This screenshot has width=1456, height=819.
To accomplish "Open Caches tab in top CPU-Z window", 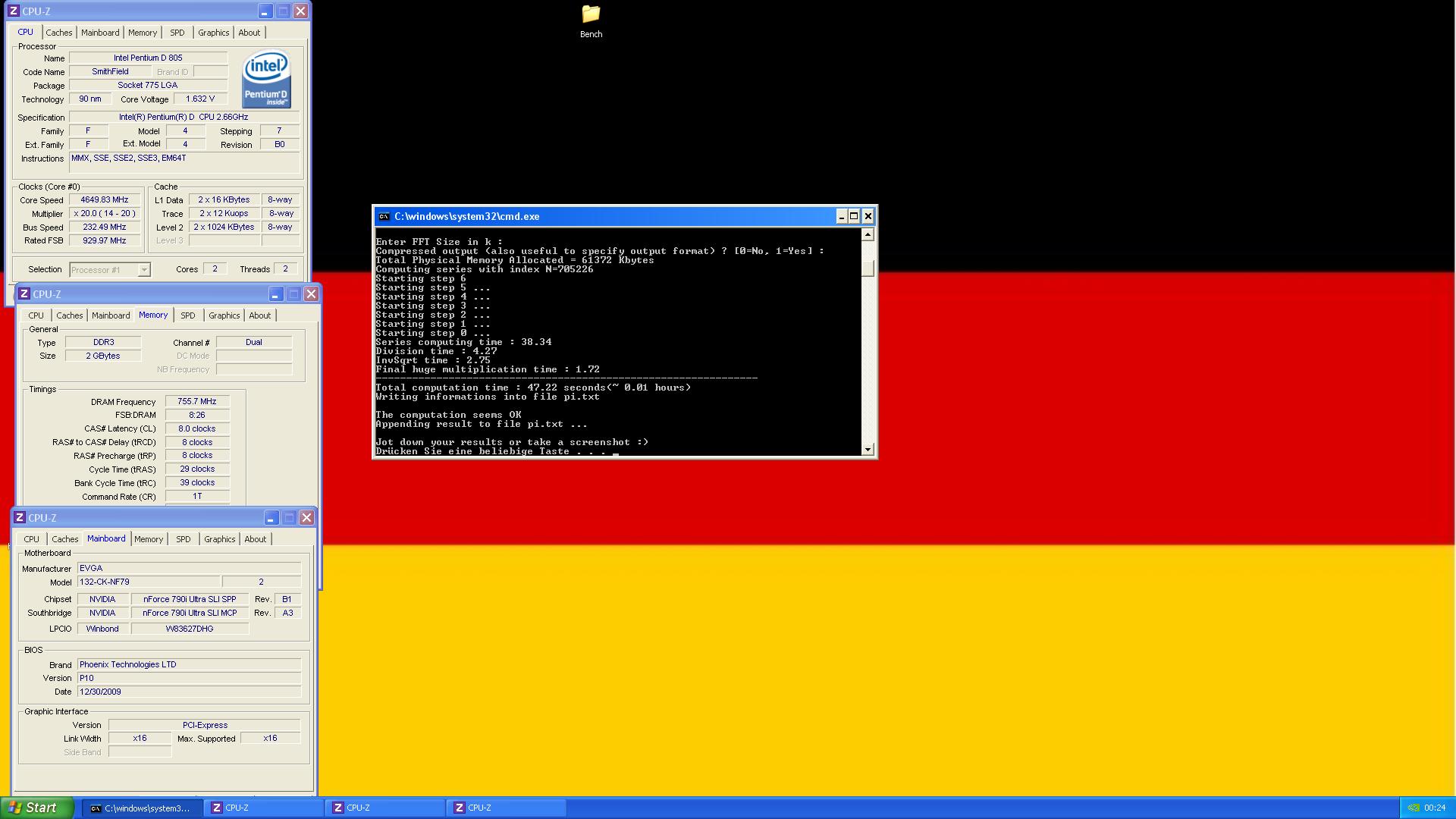I will pyautogui.click(x=59, y=33).
